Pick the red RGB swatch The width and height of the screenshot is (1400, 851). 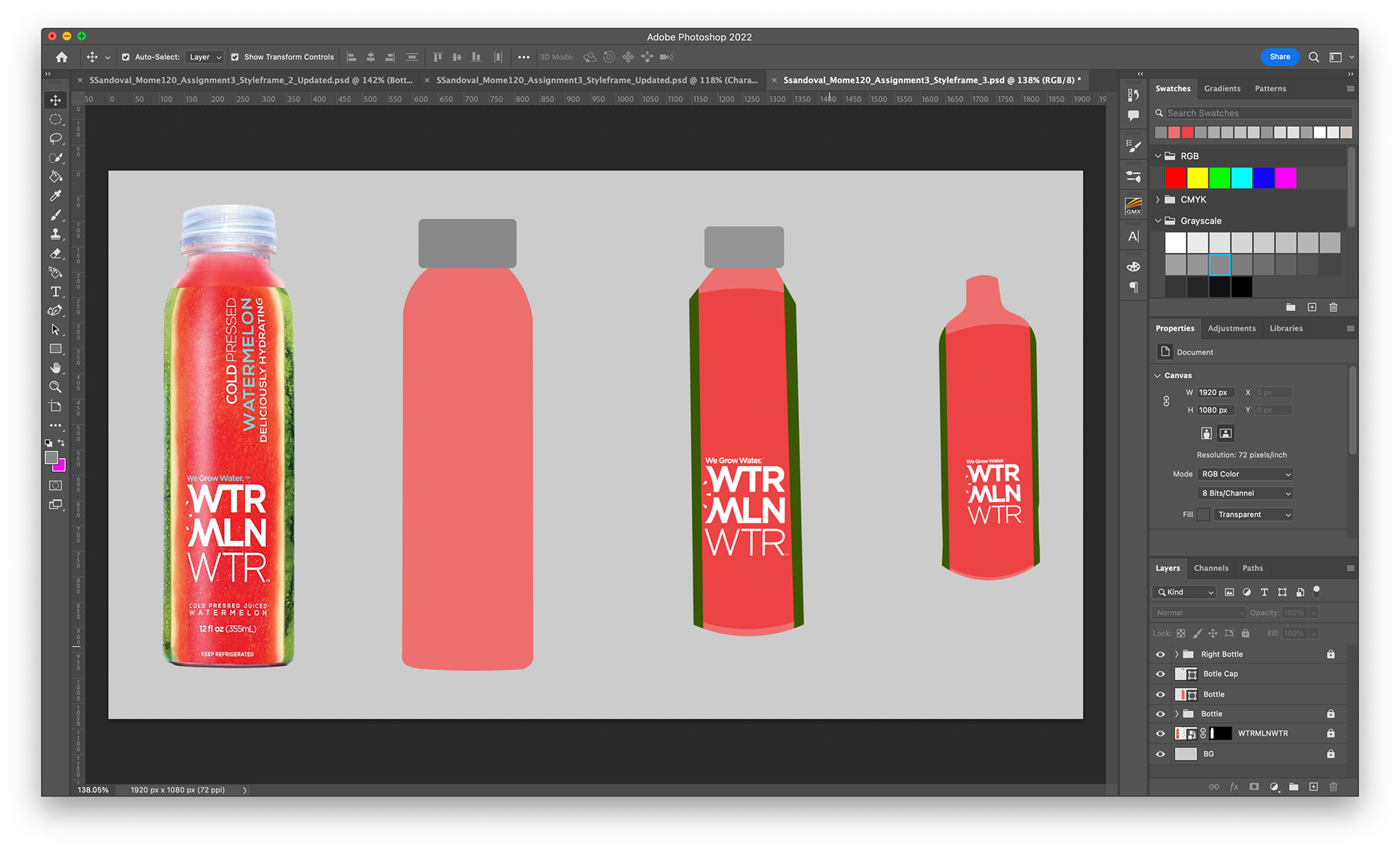coord(1175,178)
